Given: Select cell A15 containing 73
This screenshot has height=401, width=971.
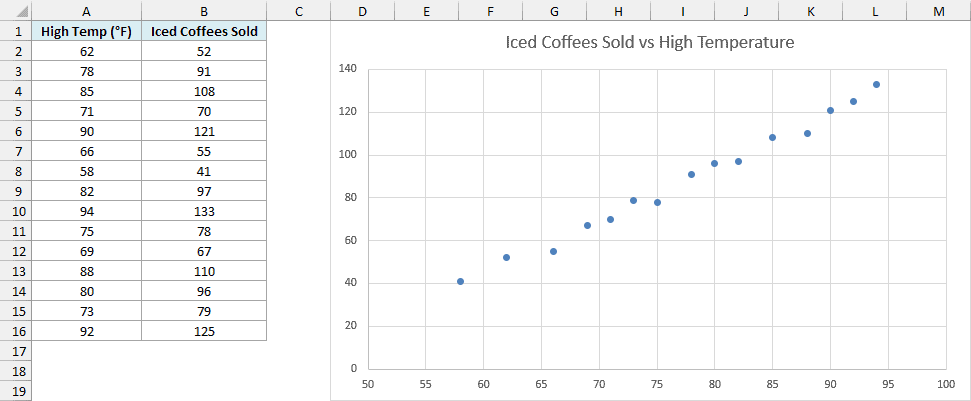Looking at the screenshot, I should 86,311.
